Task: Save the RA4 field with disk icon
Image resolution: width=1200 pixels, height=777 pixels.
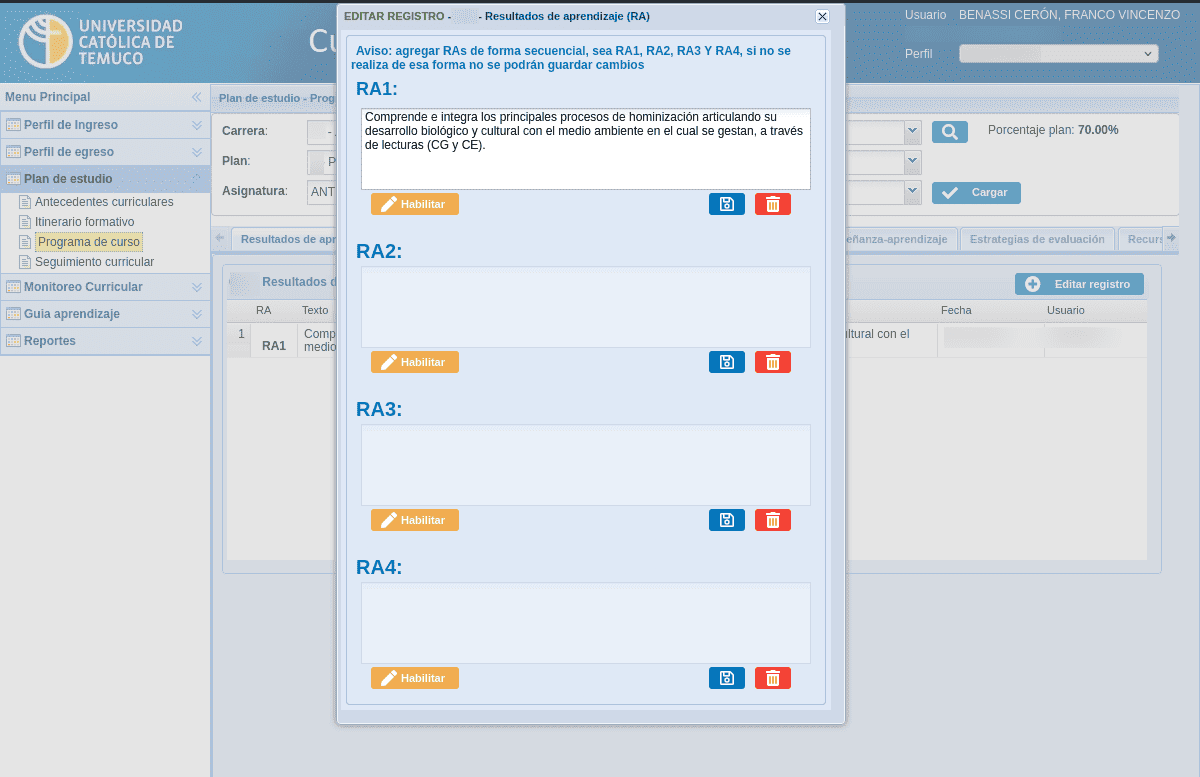Action: click(x=726, y=678)
